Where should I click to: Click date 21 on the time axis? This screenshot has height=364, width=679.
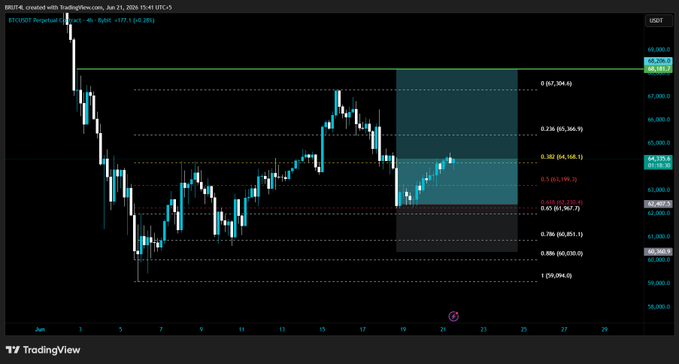443,329
